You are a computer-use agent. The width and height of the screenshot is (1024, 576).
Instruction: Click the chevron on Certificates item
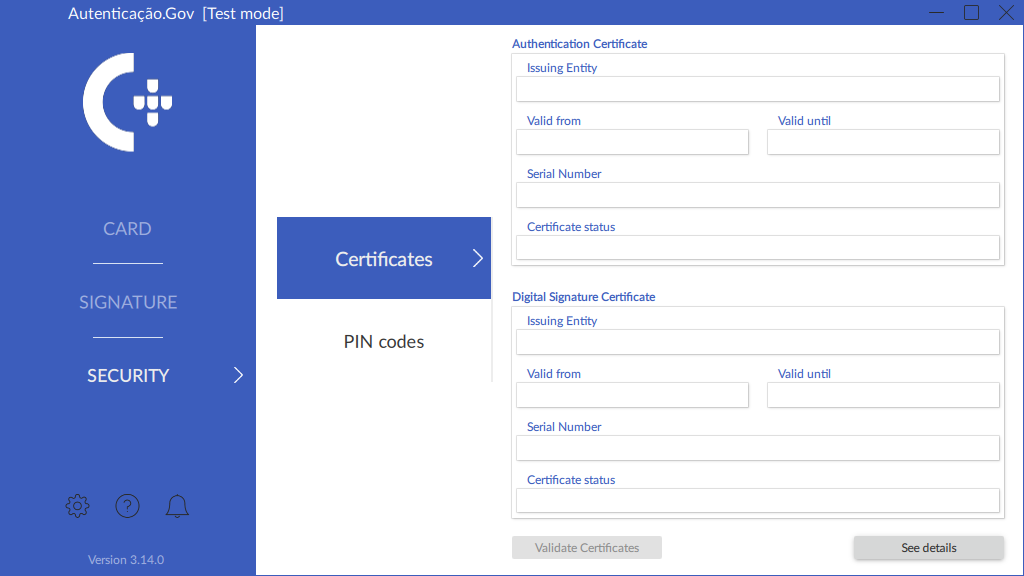click(x=477, y=259)
